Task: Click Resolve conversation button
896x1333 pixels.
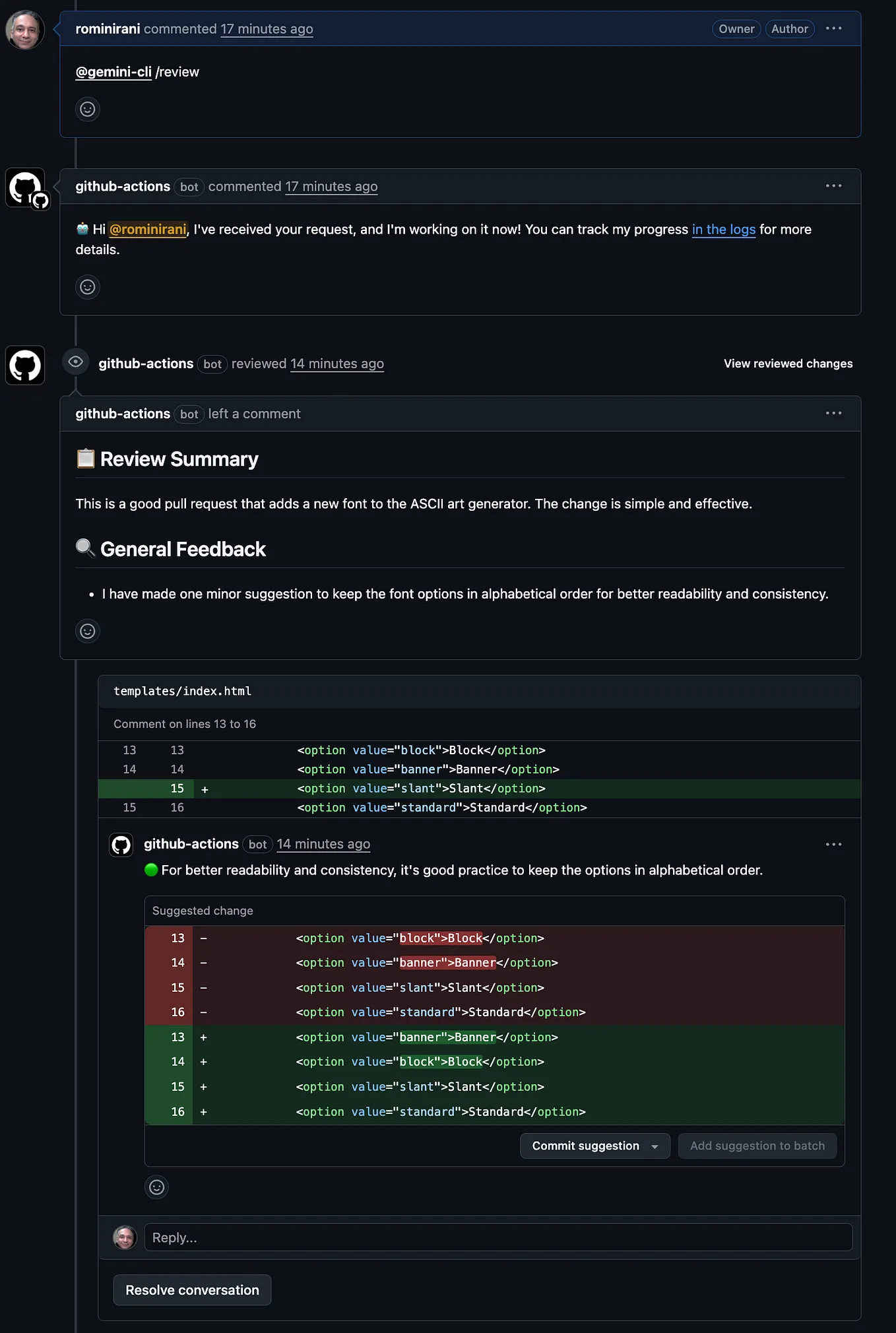Action: coord(192,1290)
